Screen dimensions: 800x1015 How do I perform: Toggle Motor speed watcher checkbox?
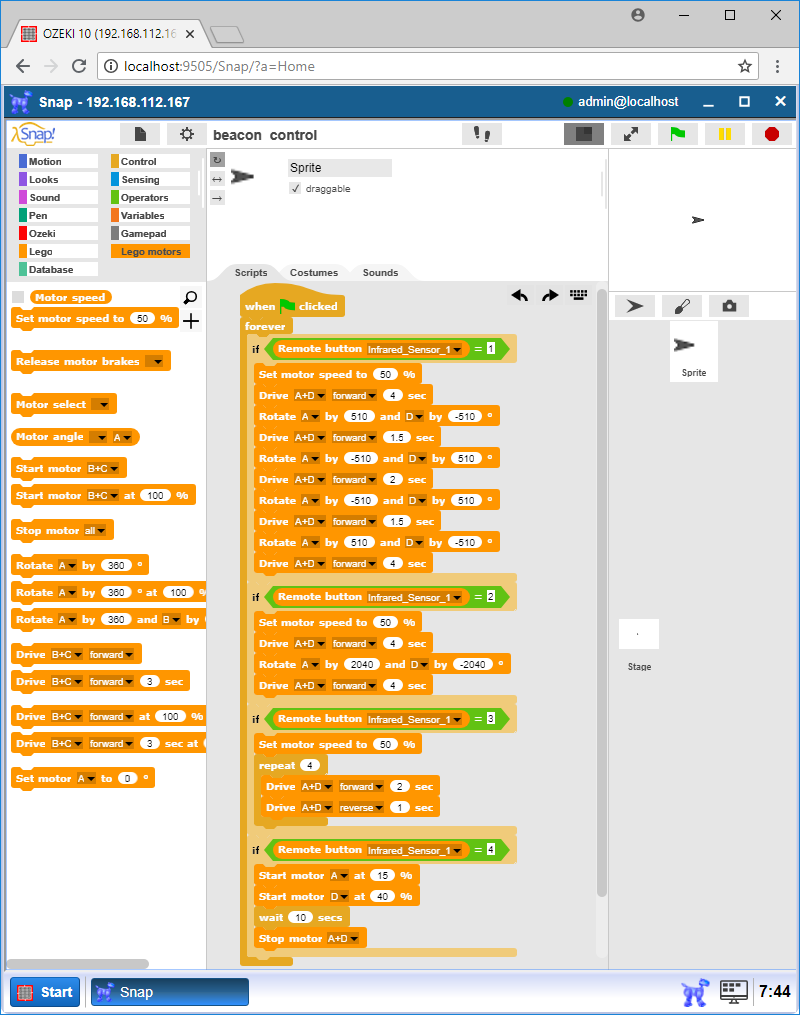[x=18, y=297]
